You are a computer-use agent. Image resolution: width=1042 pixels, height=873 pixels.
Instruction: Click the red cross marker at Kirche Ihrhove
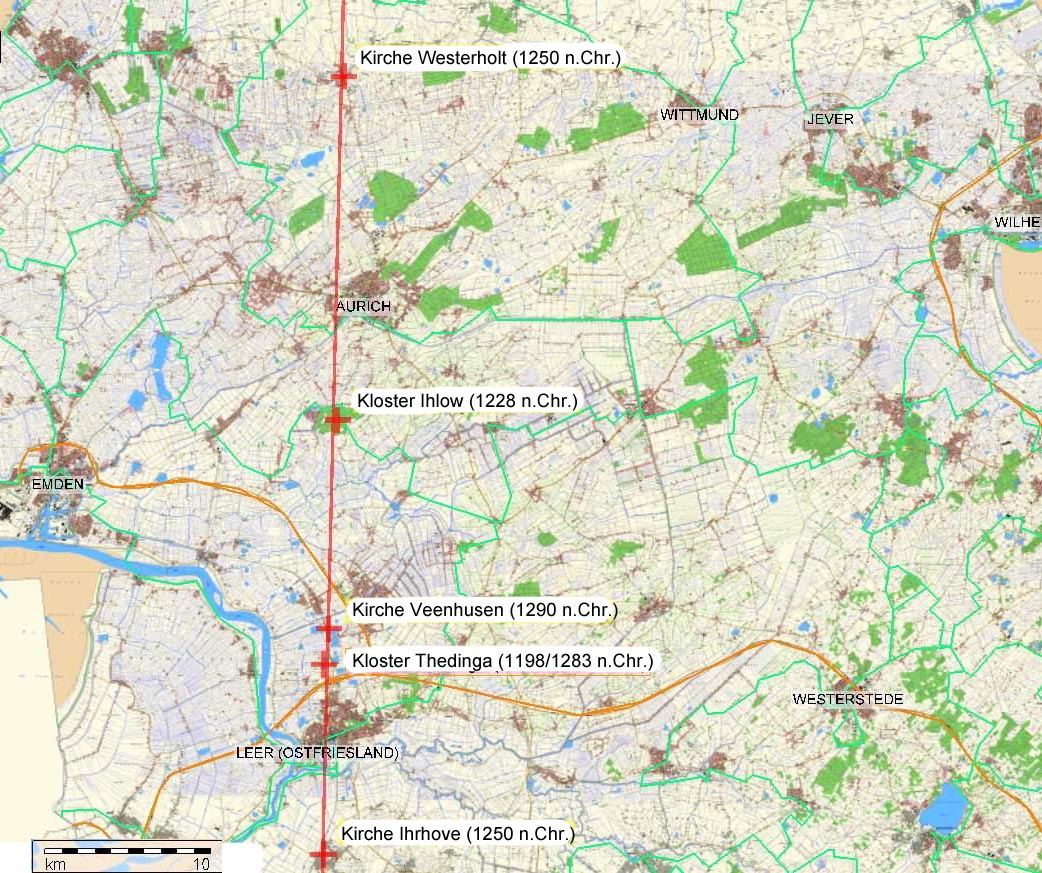pyautogui.click(x=323, y=854)
